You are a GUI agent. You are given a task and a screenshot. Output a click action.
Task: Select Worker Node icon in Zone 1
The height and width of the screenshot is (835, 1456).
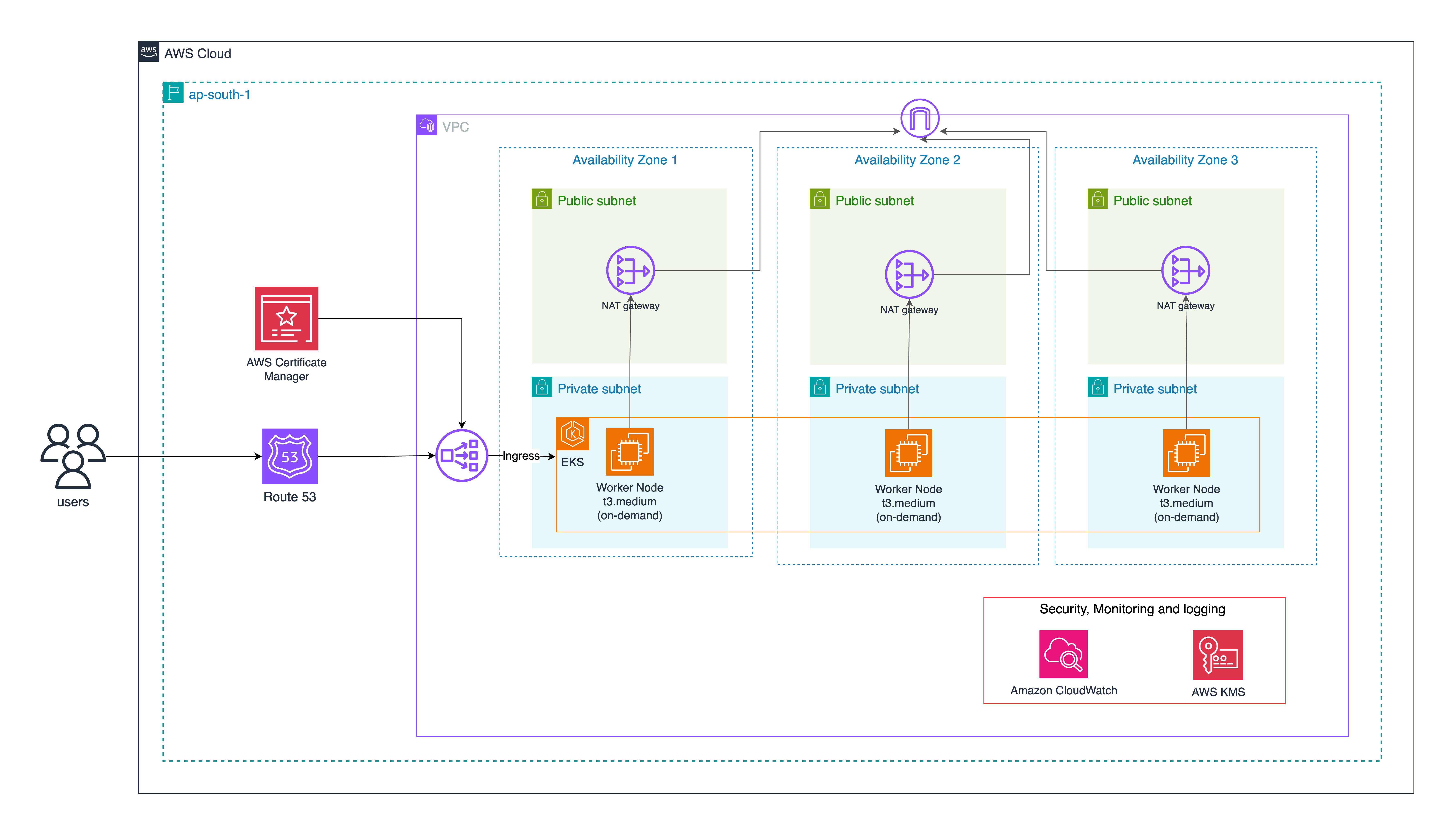point(629,452)
